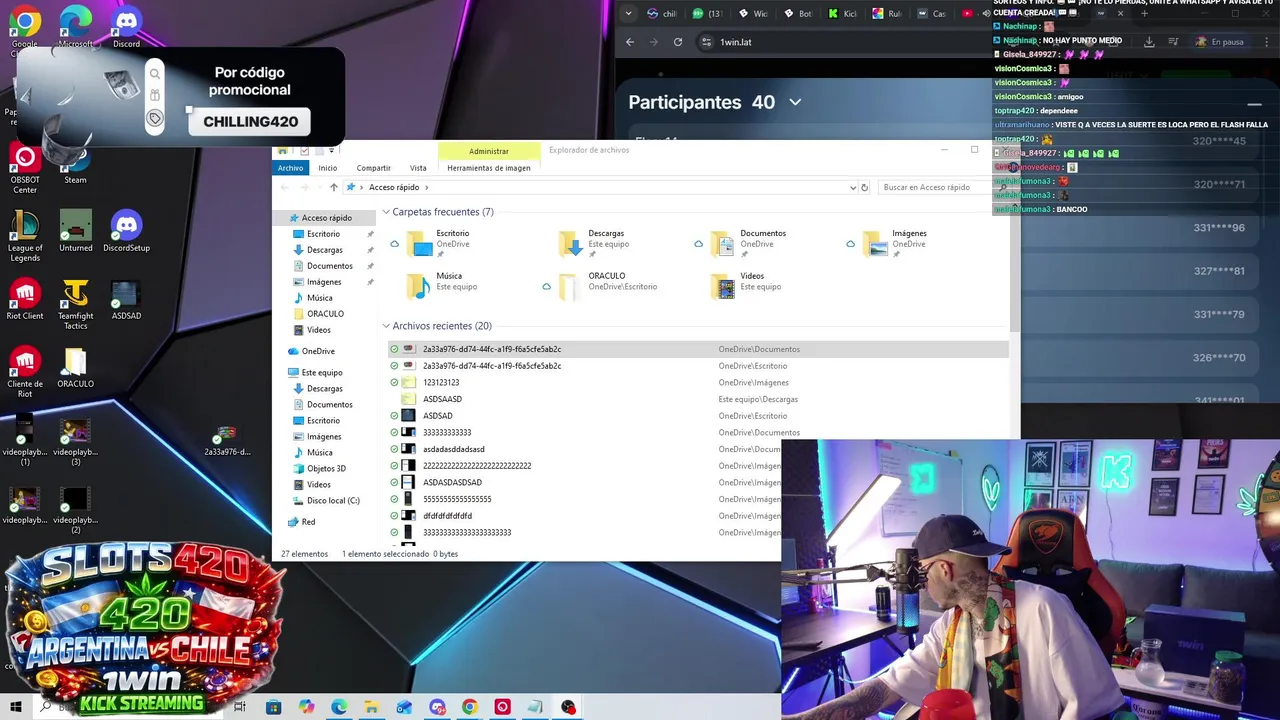Collapse the Carpetas frecuentes section

point(386,212)
